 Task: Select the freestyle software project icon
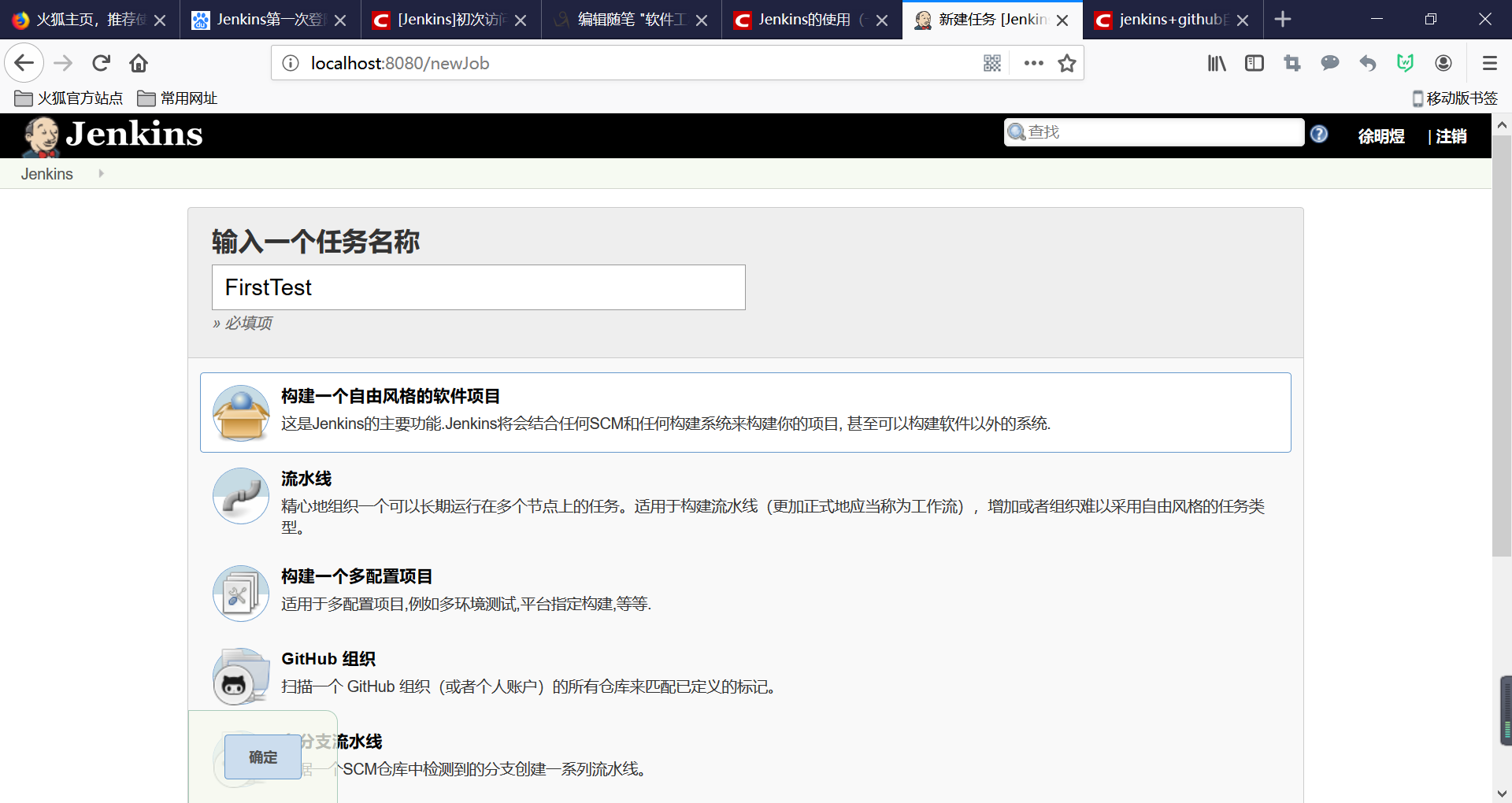point(241,413)
